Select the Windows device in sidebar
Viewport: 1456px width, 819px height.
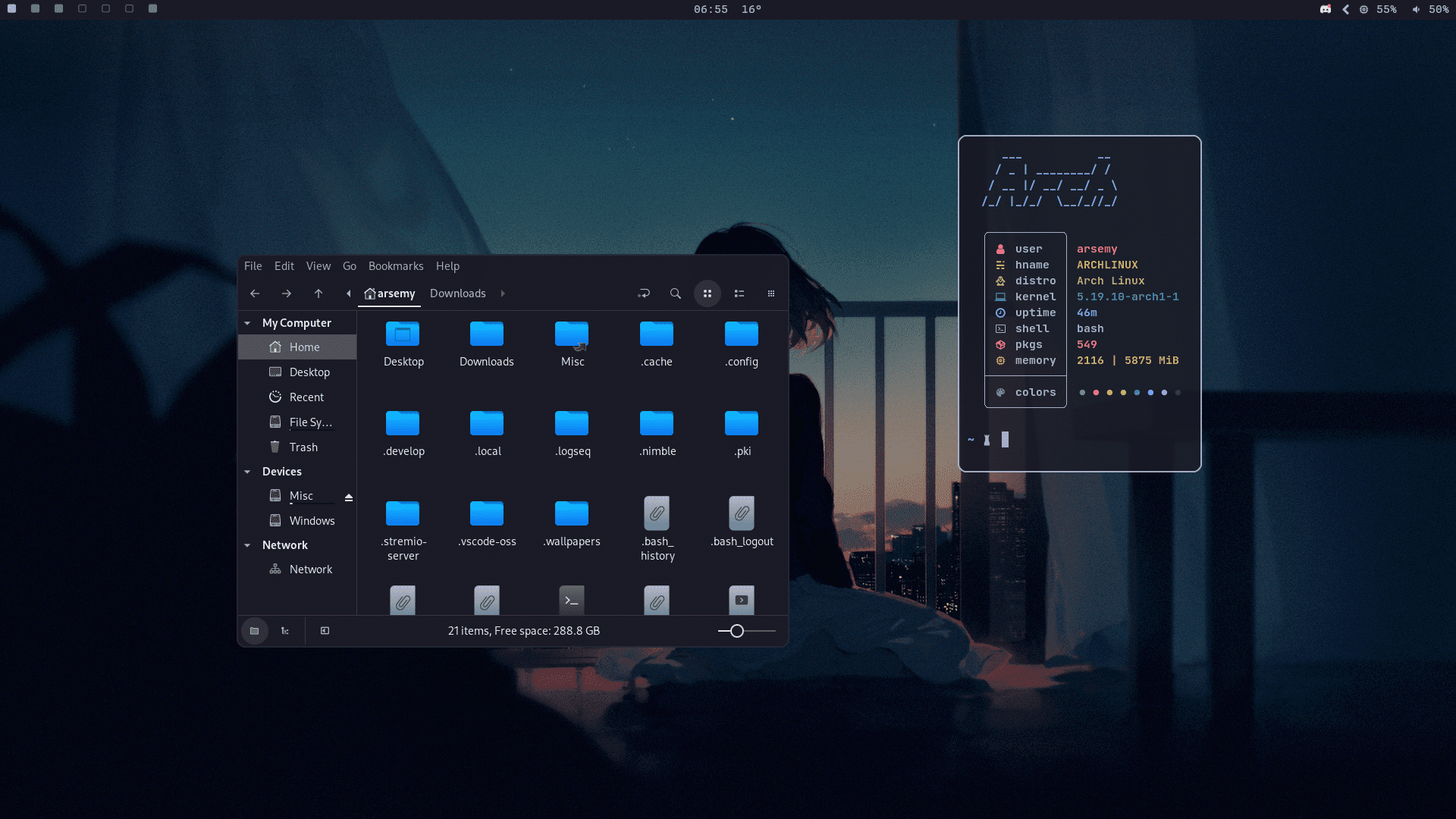(x=297, y=521)
